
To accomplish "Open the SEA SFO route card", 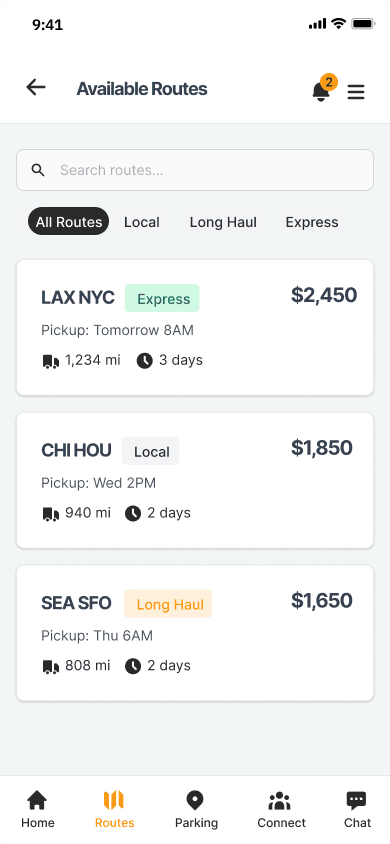I will point(195,633).
